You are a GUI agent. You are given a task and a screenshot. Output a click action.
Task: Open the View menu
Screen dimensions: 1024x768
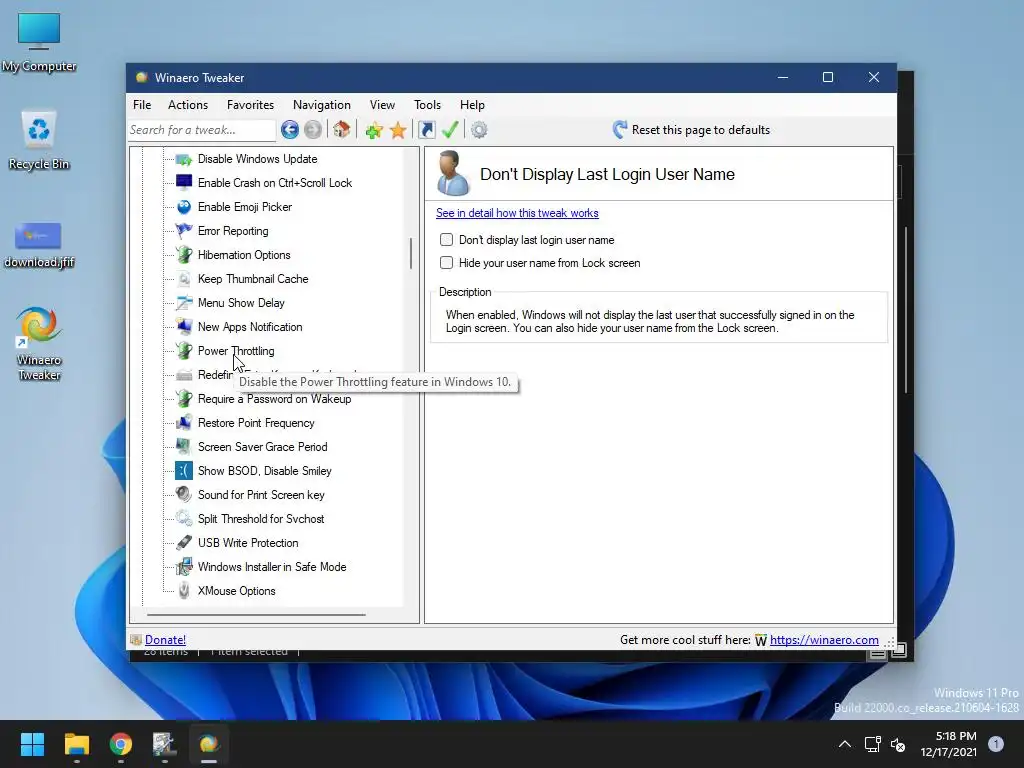point(382,104)
